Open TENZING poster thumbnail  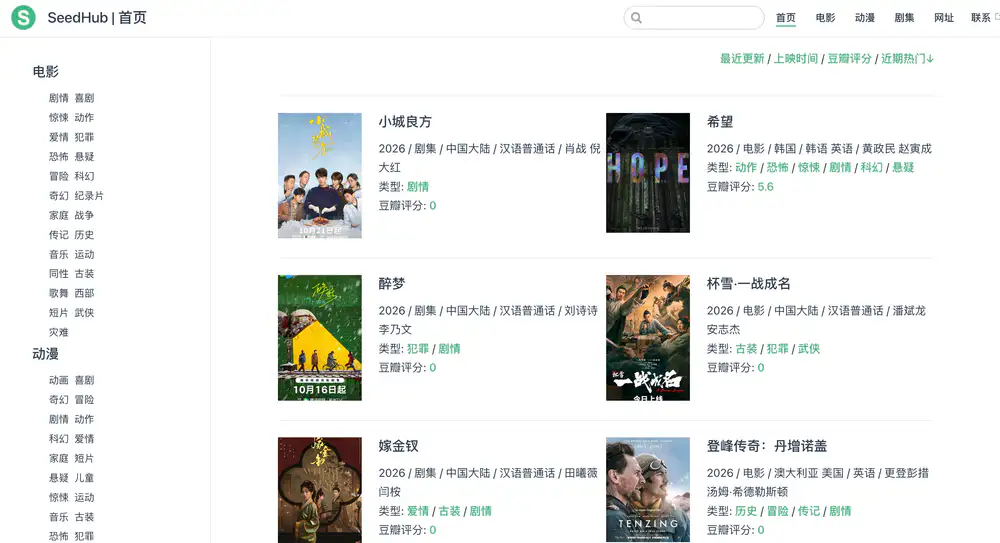pyautogui.click(x=648, y=489)
